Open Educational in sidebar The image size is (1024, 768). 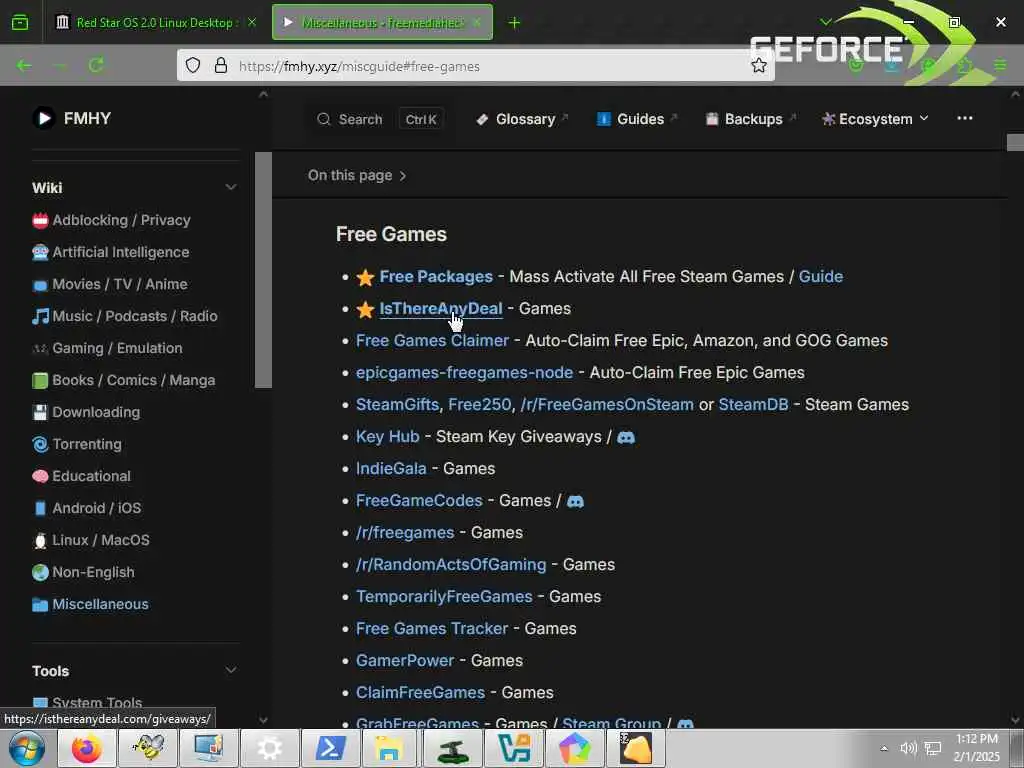(x=82, y=476)
